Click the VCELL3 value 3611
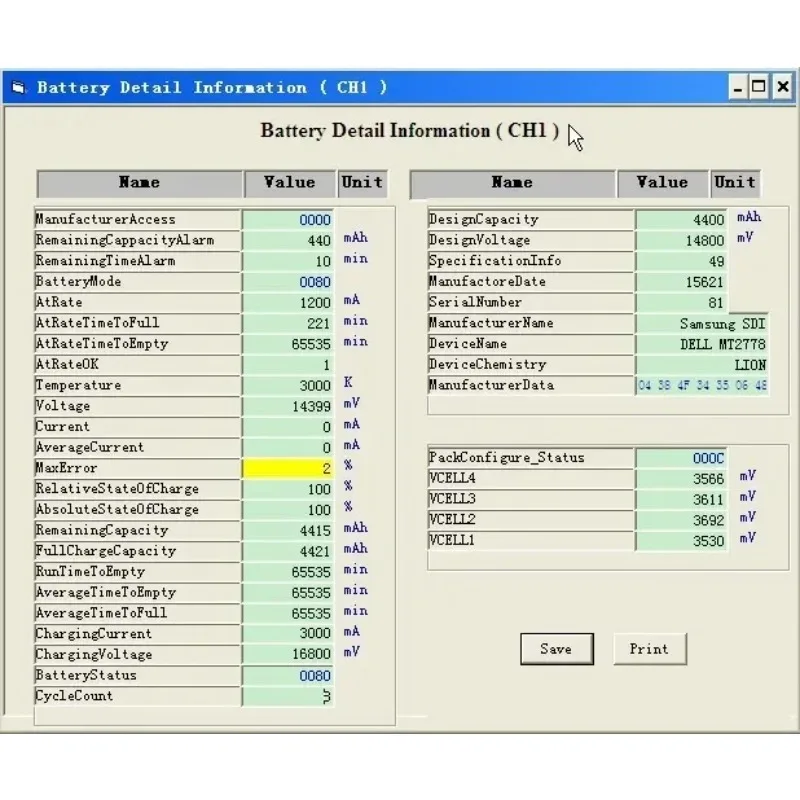This screenshot has width=800, height=800. coord(682,499)
